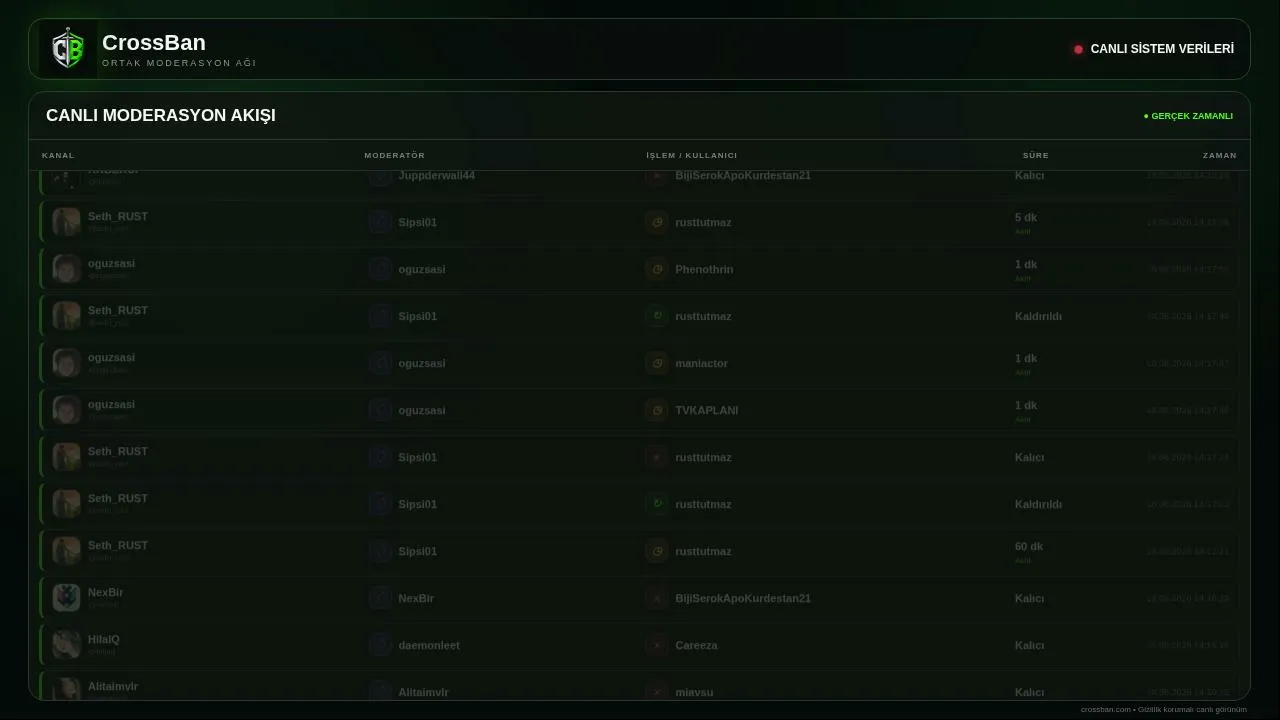The height and width of the screenshot is (720, 1280).
Task: Select SÜRE column header
Action: (1035, 155)
